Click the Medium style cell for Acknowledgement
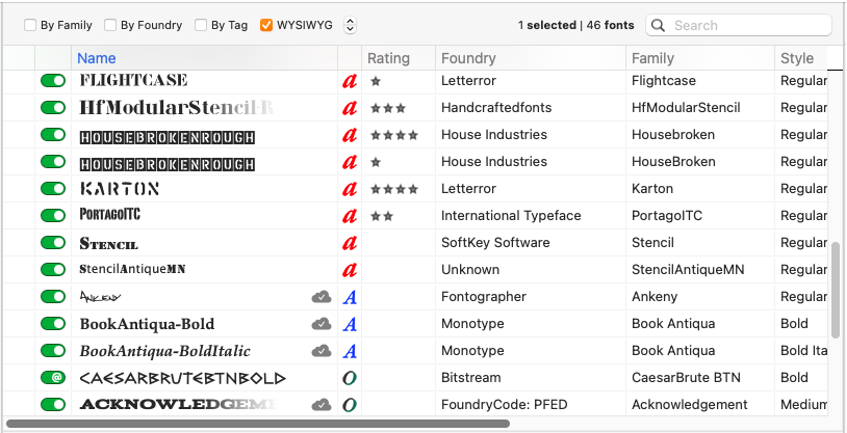The image size is (847, 433). (x=804, y=405)
